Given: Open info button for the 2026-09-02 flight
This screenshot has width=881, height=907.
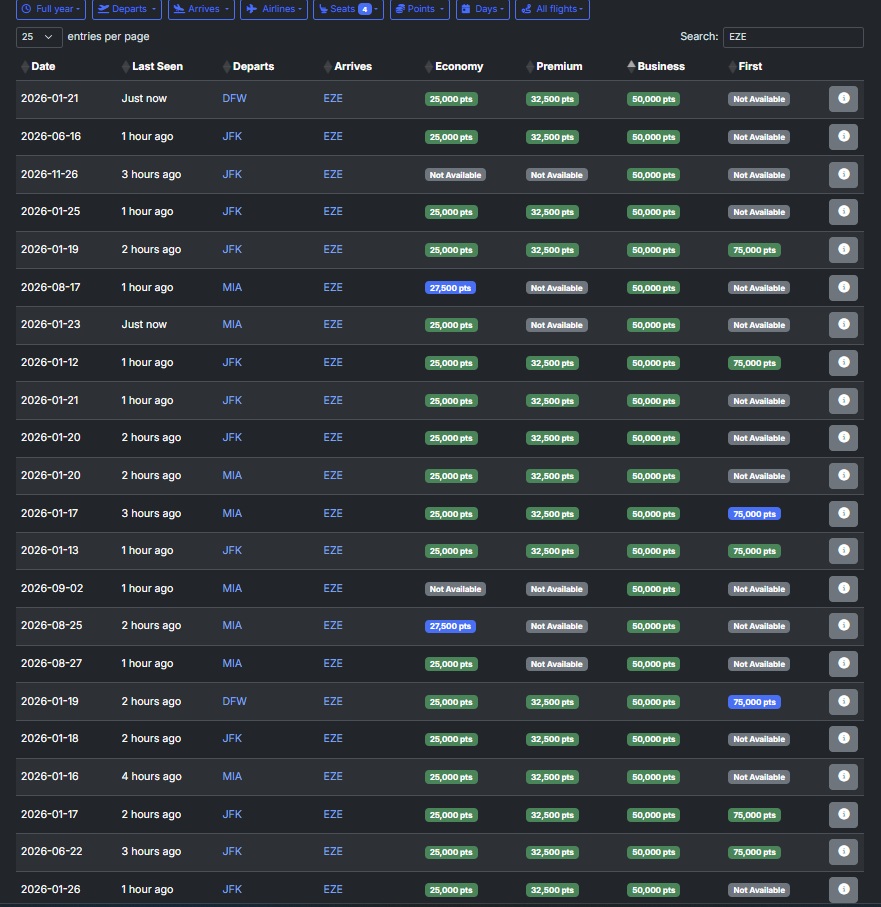Looking at the screenshot, I should 843,588.
